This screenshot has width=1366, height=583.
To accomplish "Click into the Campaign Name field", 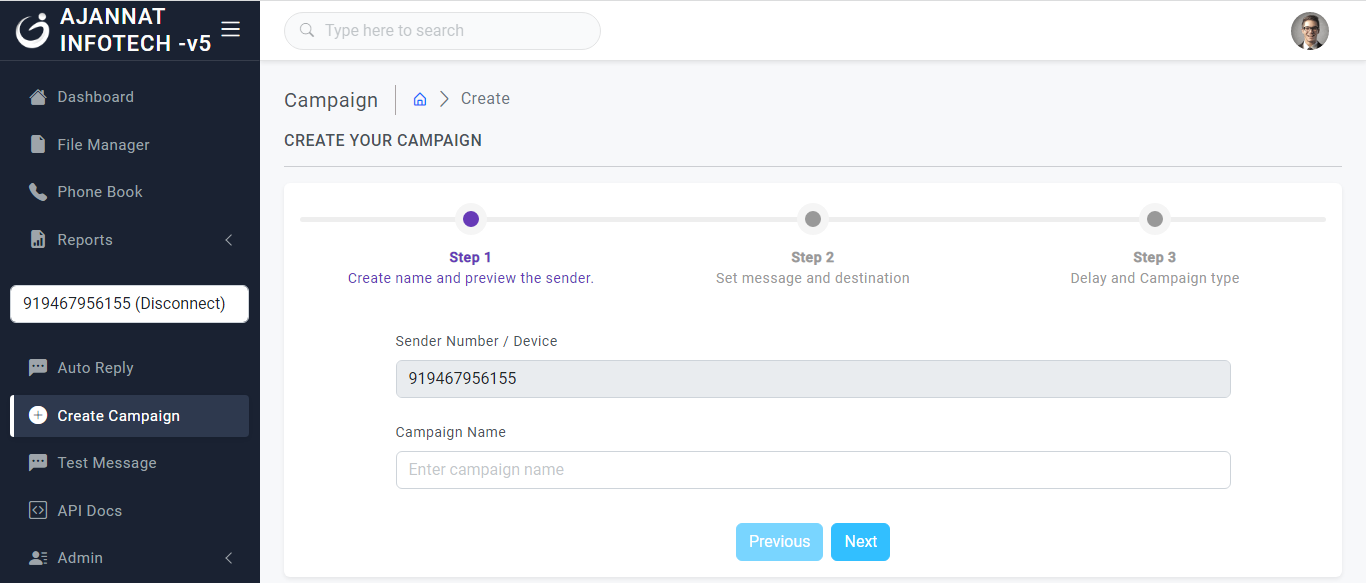I will click(x=812, y=470).
